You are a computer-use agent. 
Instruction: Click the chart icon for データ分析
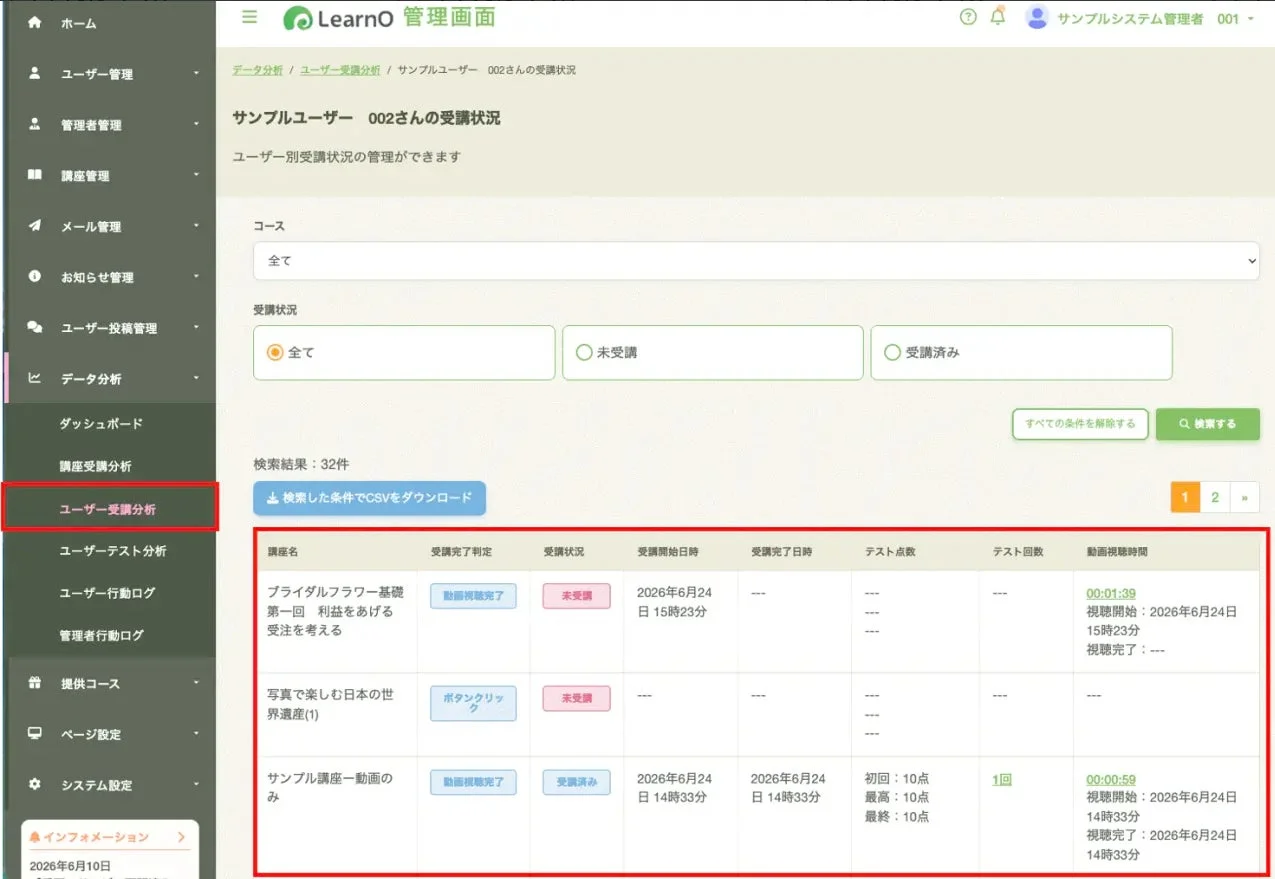35,378
